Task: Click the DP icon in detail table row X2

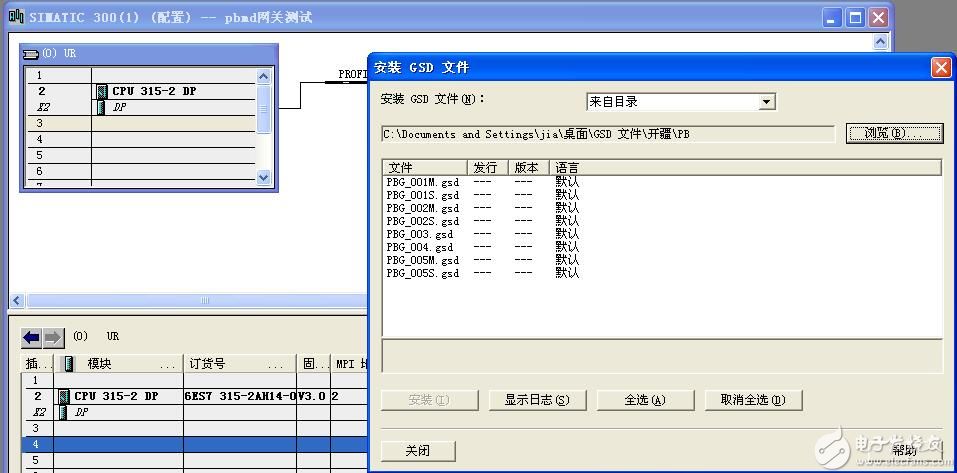Action: [62, 412]
